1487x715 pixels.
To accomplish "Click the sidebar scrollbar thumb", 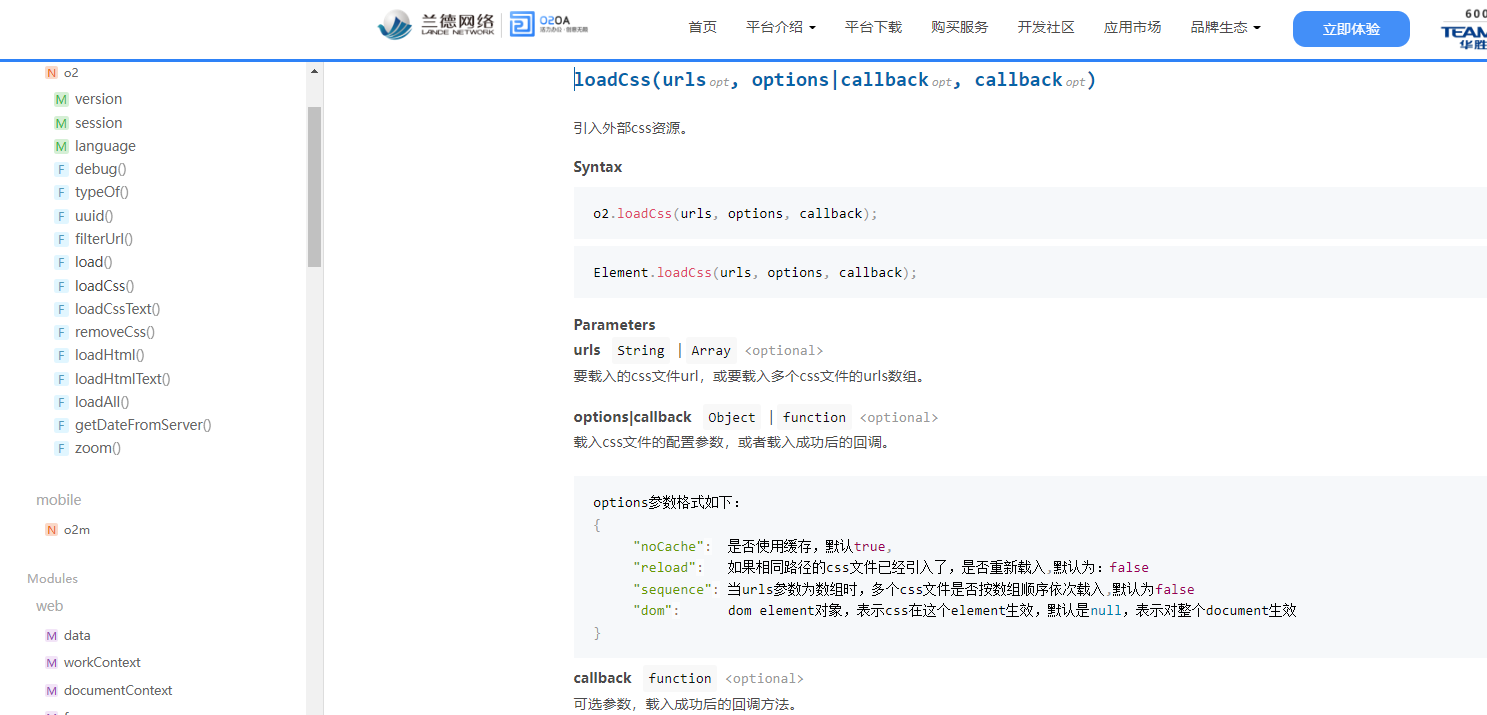I will point(314,187).
